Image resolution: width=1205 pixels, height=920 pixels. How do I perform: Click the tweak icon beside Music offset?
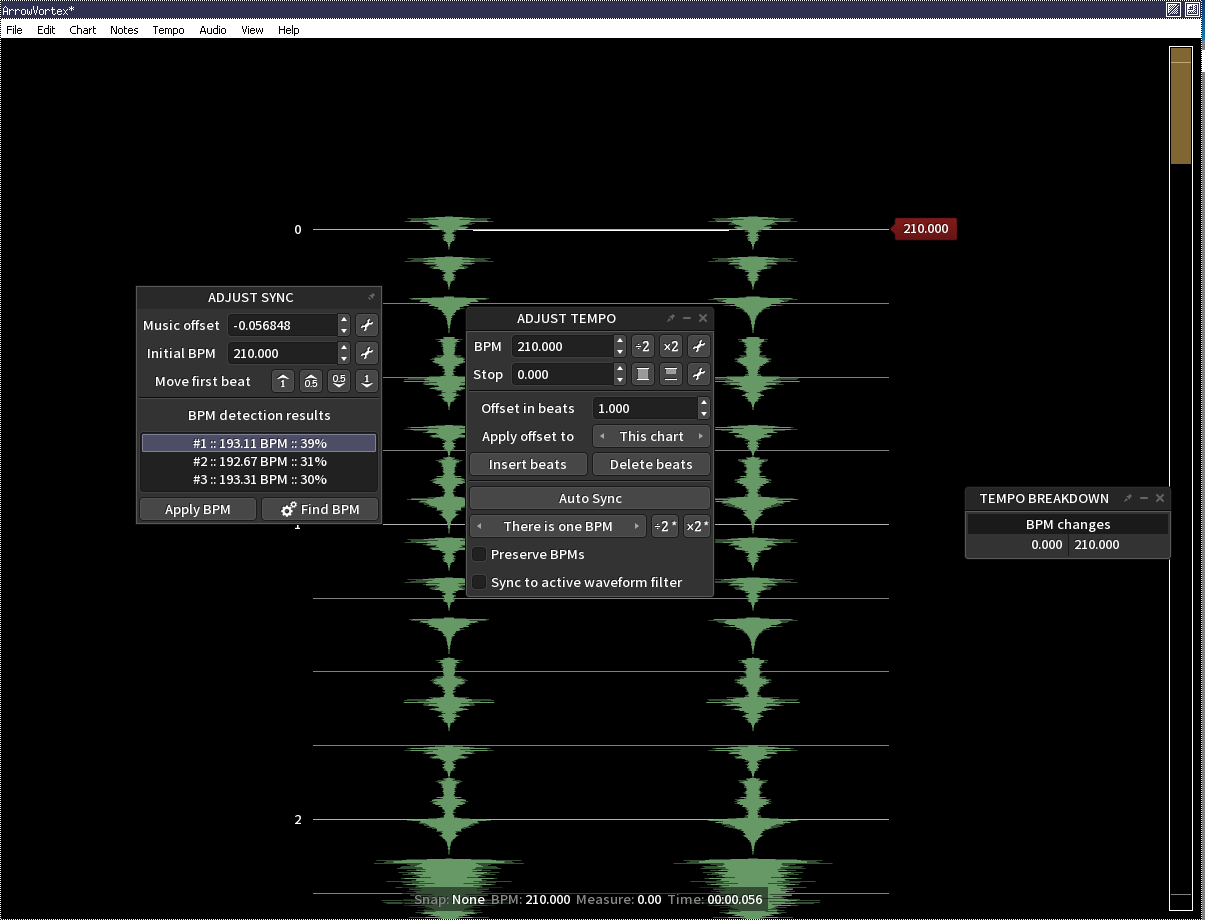(367, 325)
